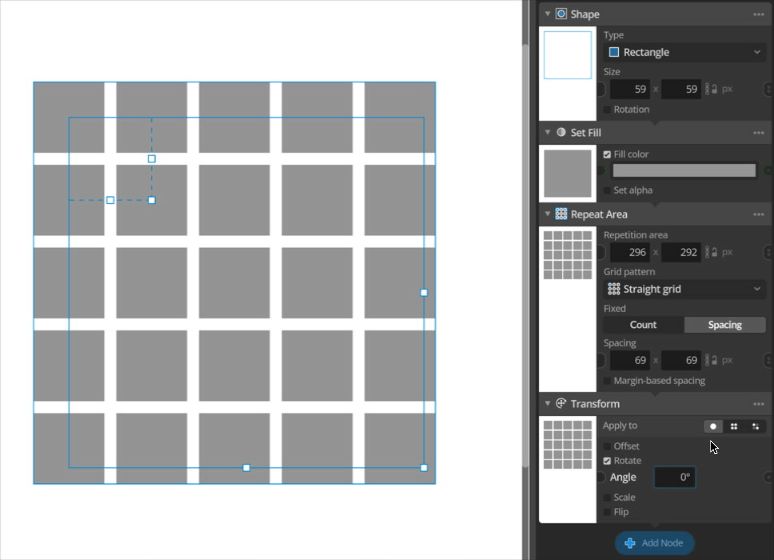Click the gray fill color swatch bar

pos(684,171)
